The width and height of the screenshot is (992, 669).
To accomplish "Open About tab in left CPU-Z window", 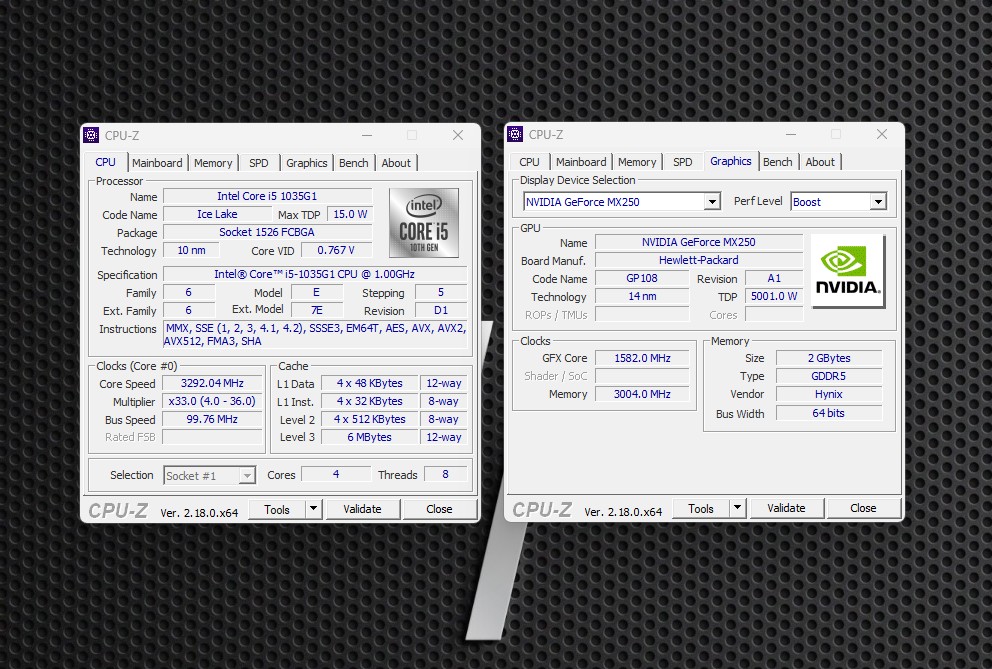I will pos(396,163).
